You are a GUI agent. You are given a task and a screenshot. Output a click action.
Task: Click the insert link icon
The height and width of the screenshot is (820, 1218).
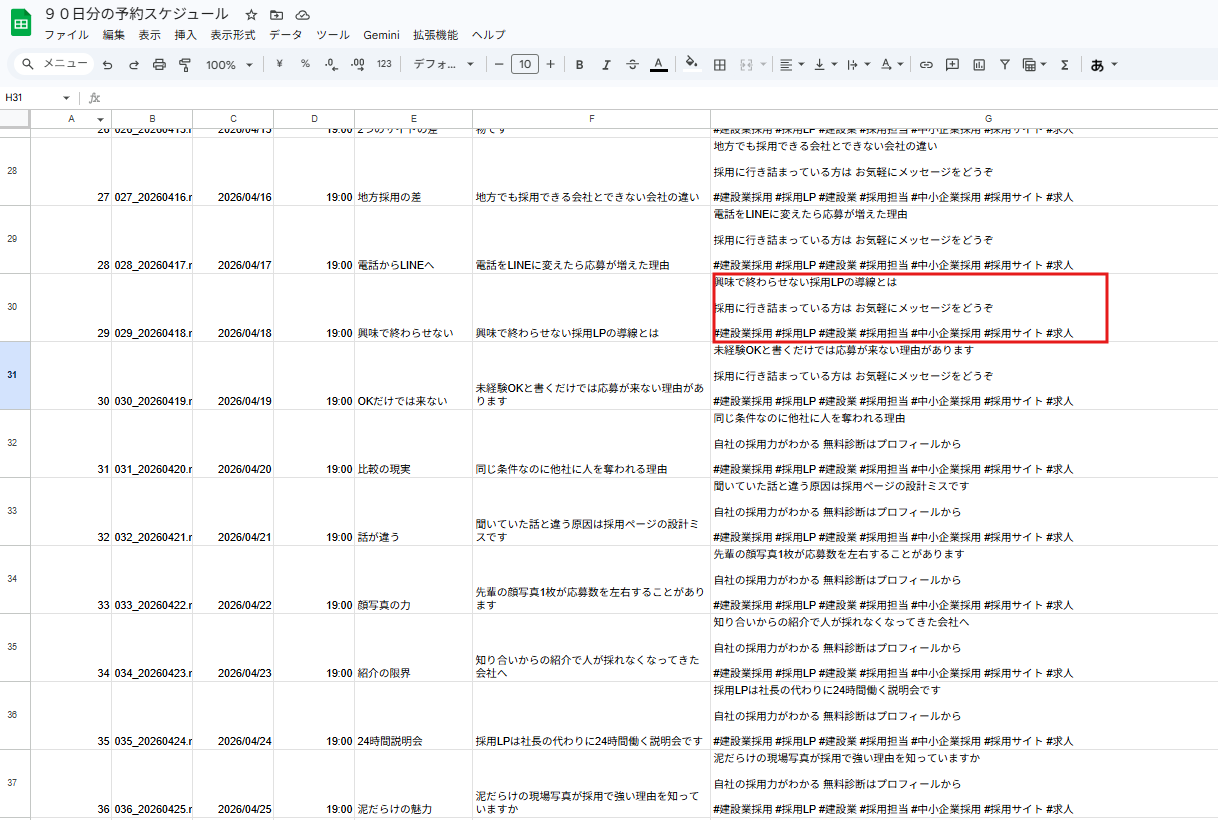click(926, 64)
